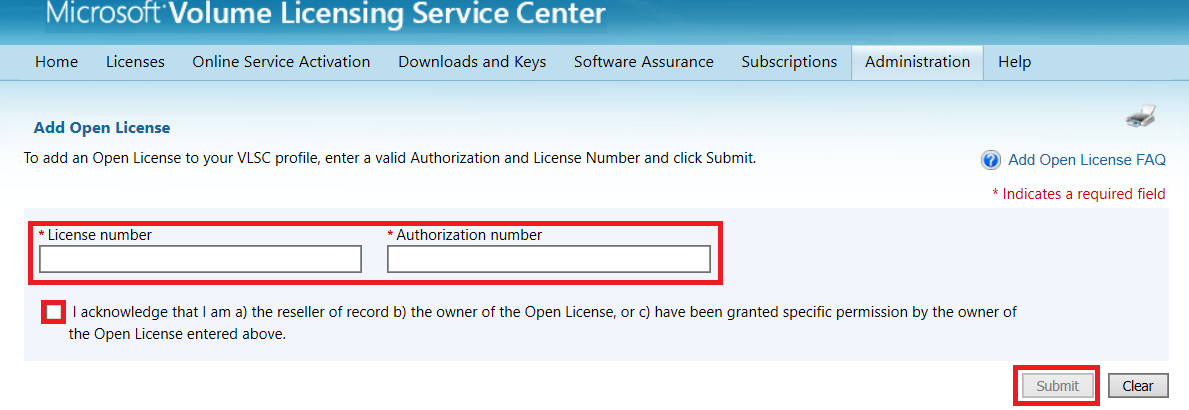Open the Add Open License FAQ link
The width and height of the screenshot is (1189, 410).
coord(1087,160)
